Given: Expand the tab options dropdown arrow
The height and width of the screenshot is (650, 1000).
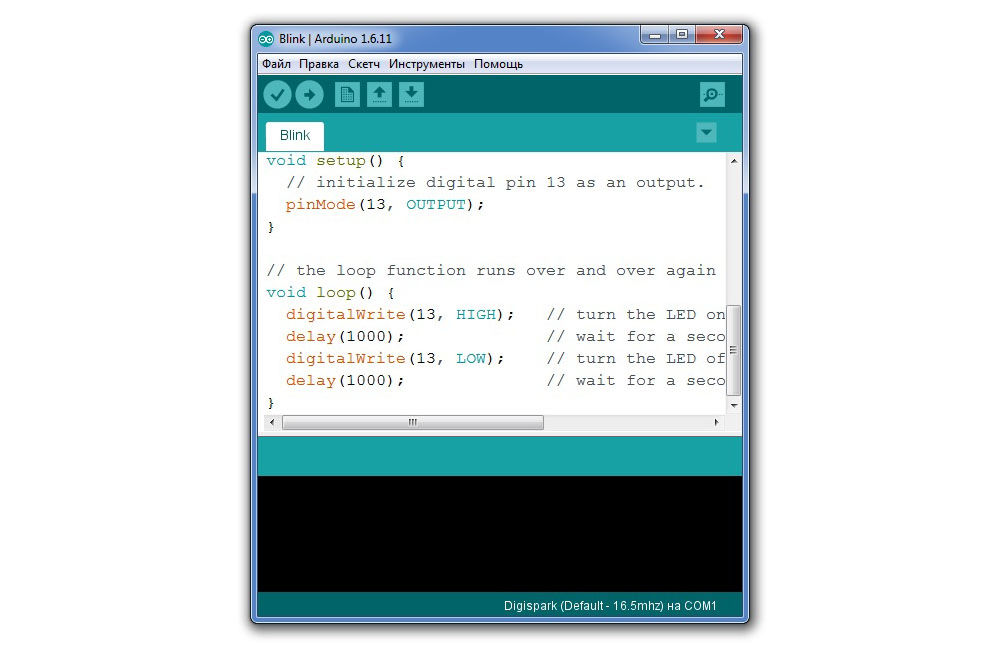Looking at the screenshot, I should (x=706, y=132).
